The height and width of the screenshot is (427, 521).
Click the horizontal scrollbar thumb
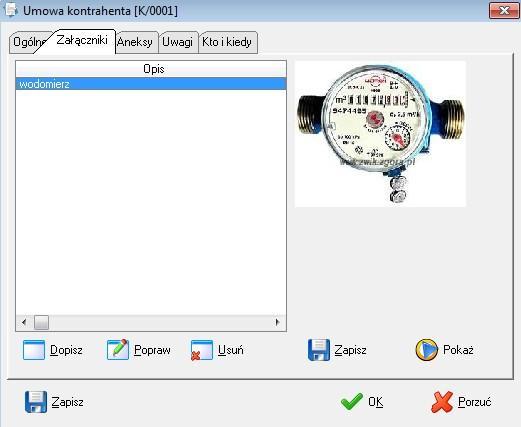41,322
